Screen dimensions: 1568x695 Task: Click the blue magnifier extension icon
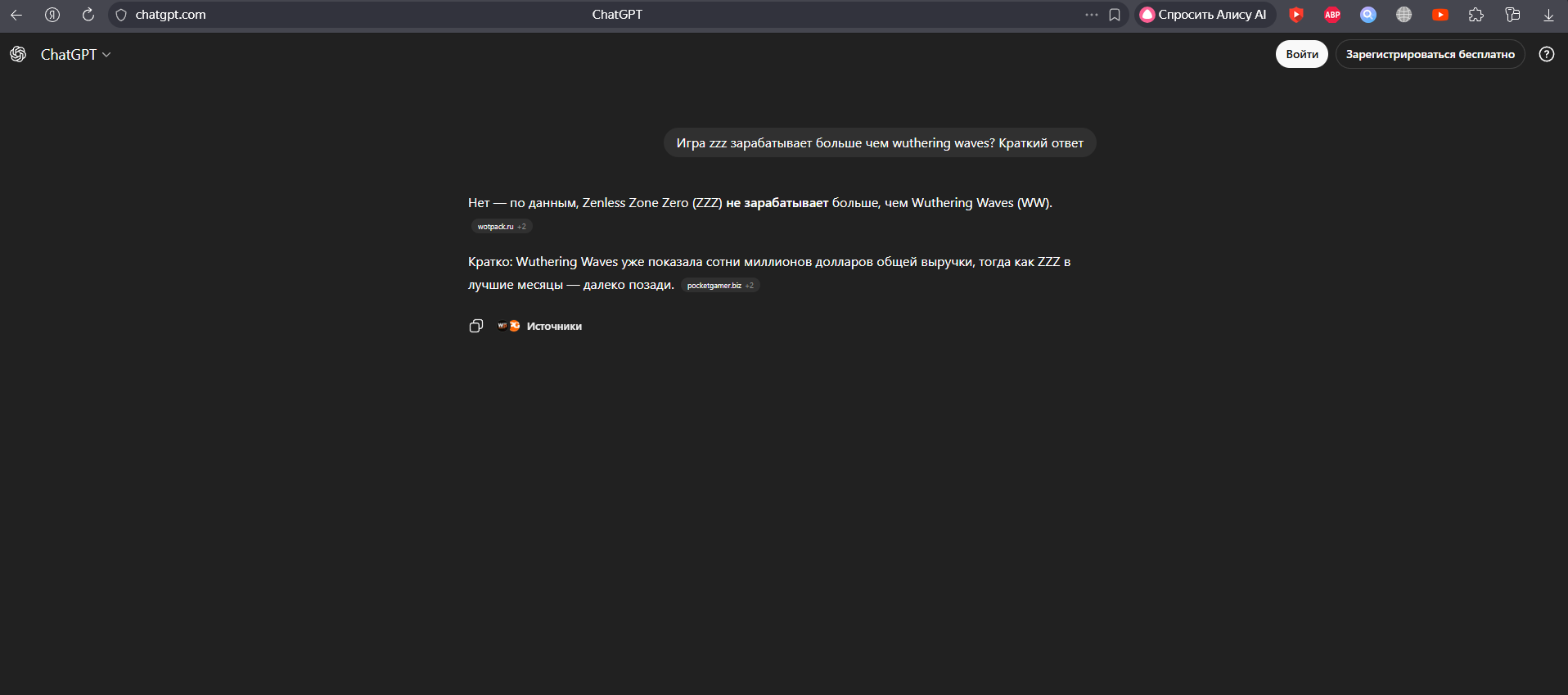[x=1368, y=15]
